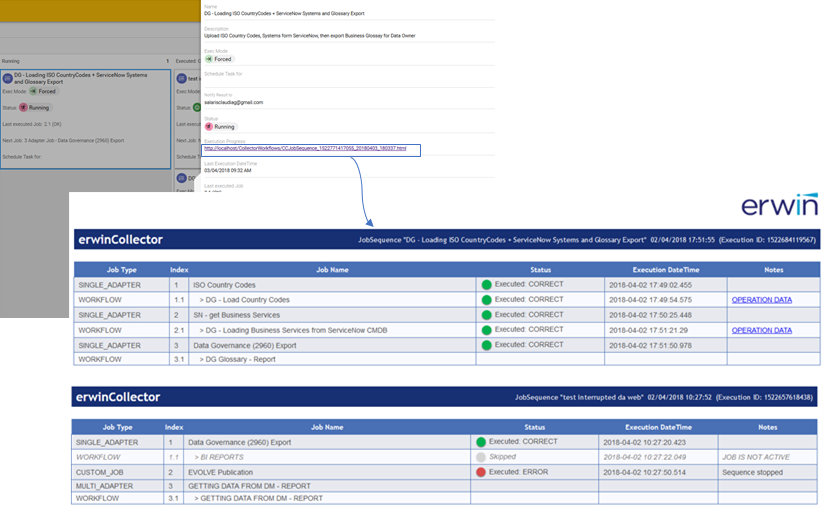Click grey Skipped status dot for BI REPORTS row
Image resolution: width=824 pixels, height=507 pixels.
[x=481, y=457]
